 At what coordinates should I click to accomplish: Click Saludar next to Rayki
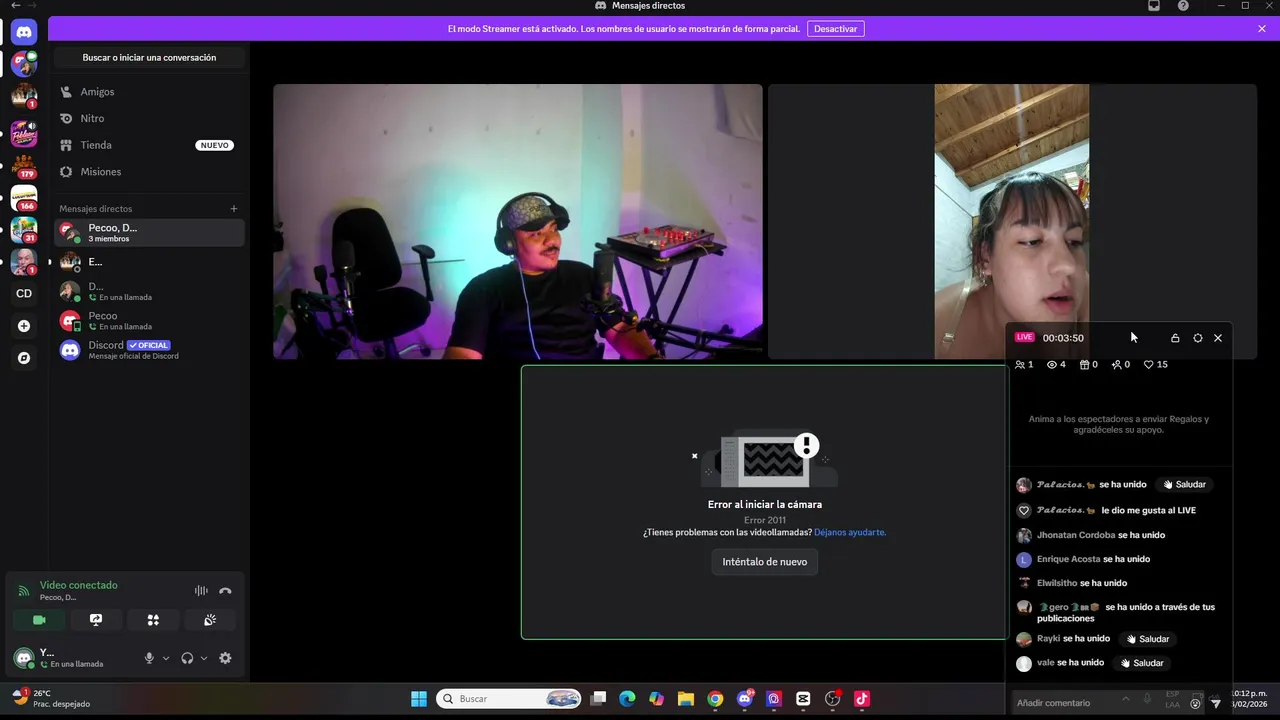(1148, 639)
